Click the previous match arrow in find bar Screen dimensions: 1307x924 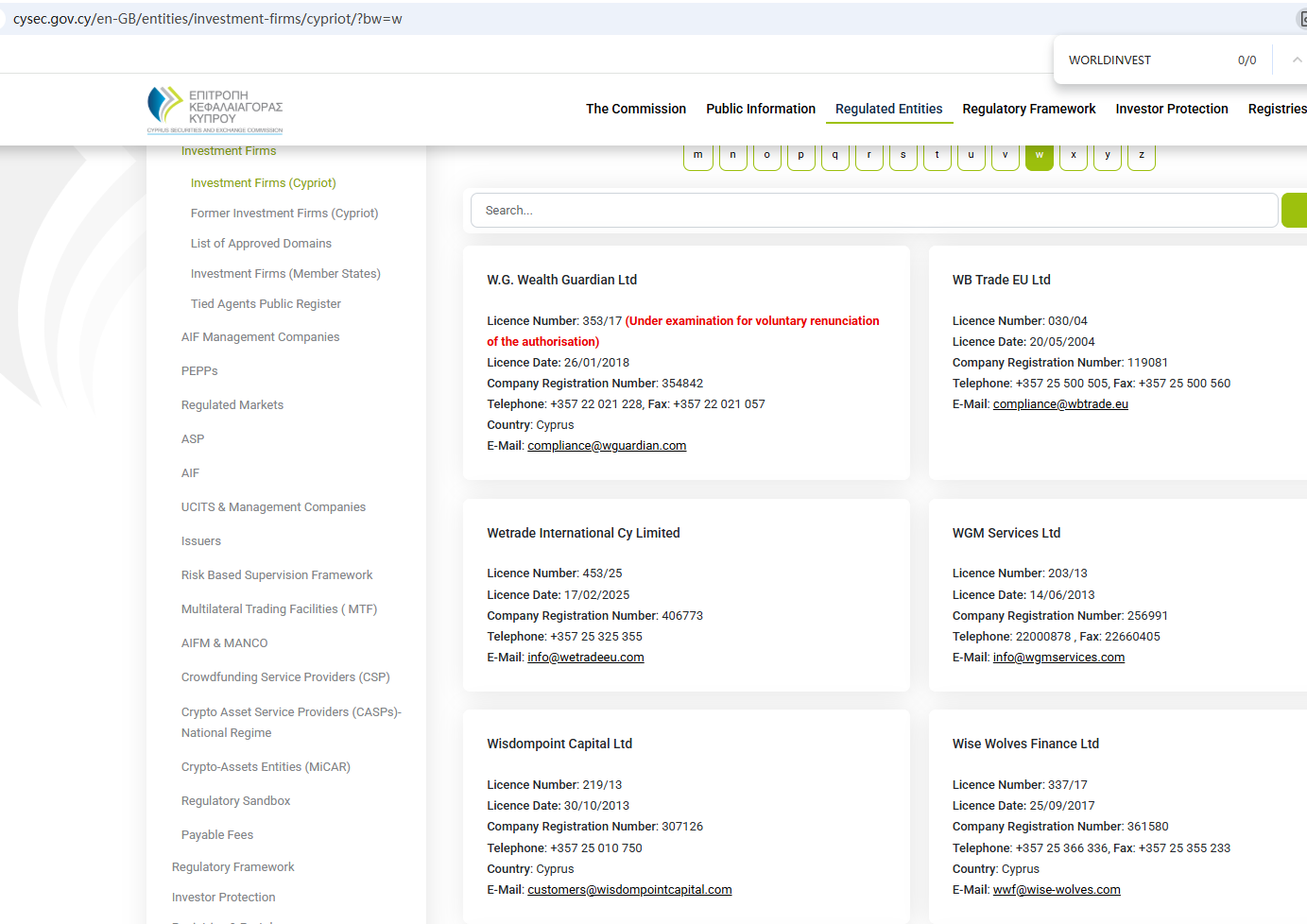pyautogui.click(x=1297, y=60)
